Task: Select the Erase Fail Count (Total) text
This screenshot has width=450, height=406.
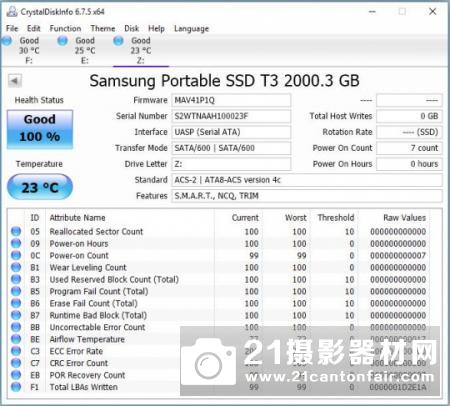Action: (94, 303)
